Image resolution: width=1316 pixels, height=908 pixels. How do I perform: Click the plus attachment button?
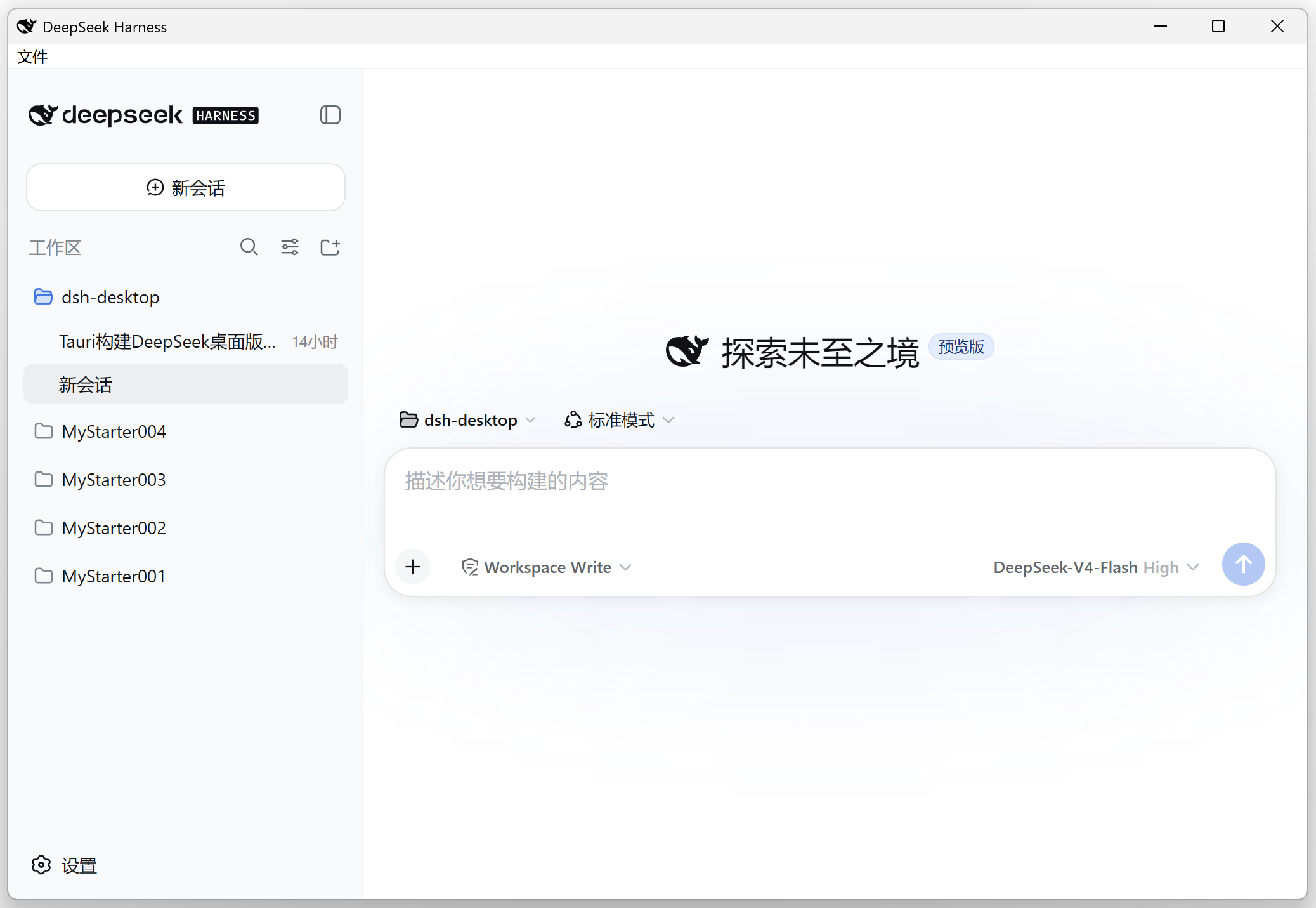[413, 567]
